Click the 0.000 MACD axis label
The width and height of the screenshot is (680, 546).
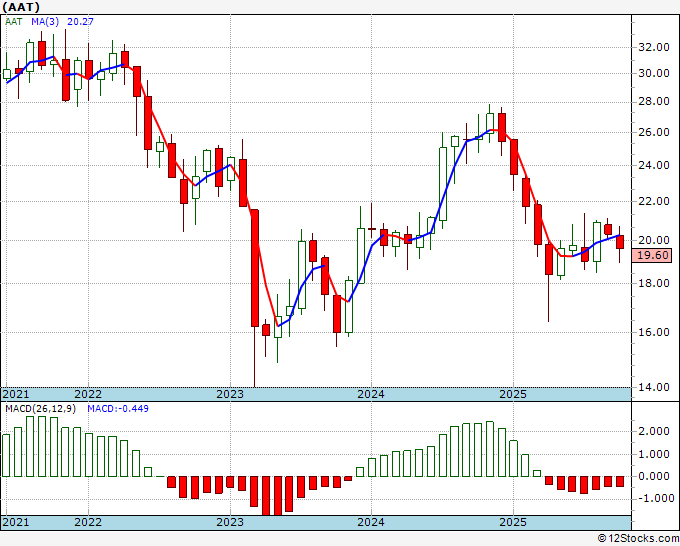[654, 476]
